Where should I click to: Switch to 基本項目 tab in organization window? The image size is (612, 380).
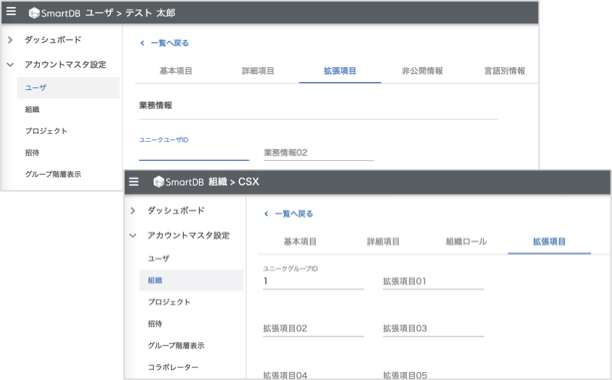[300, 242]
